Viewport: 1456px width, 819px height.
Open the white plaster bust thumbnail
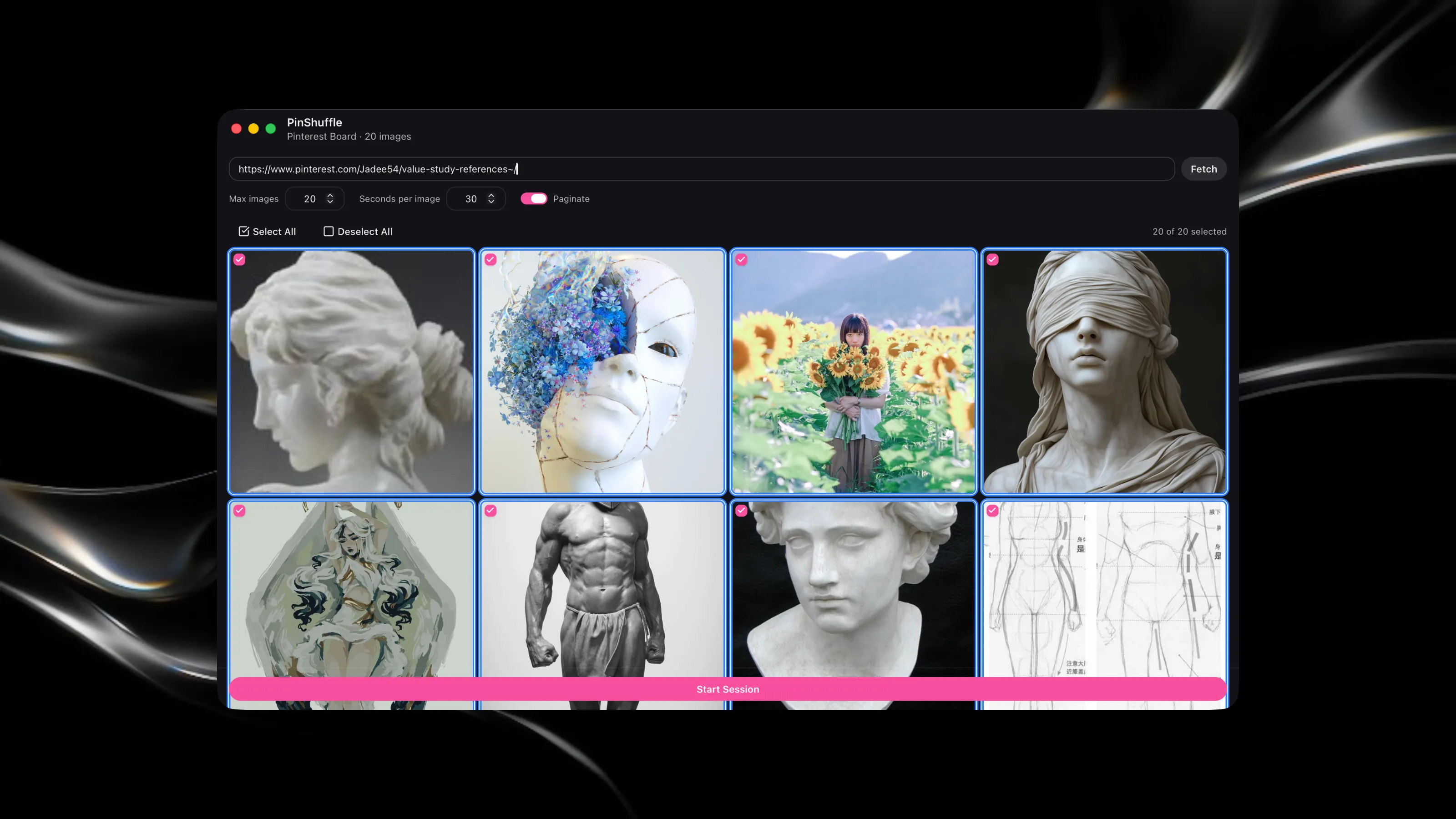point(854,588)
